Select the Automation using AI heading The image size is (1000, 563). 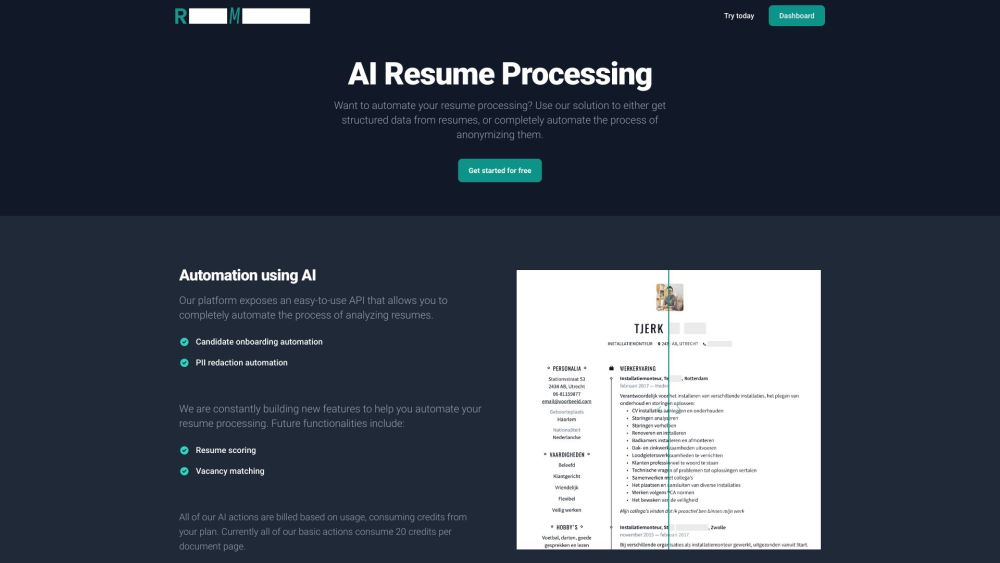coord(247,275)
